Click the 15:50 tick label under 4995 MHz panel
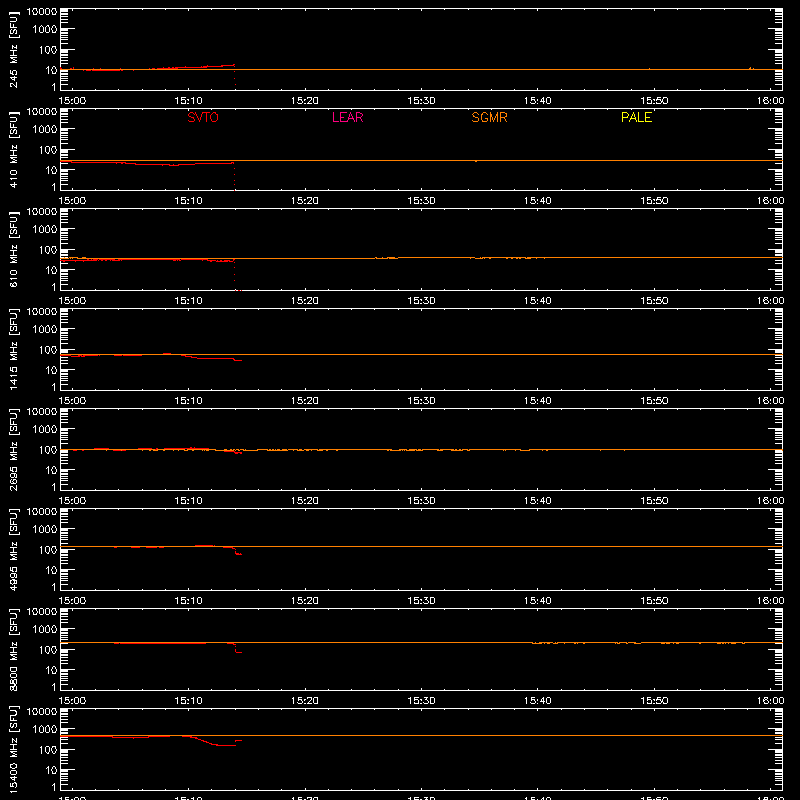 click(x=654, y=601)
